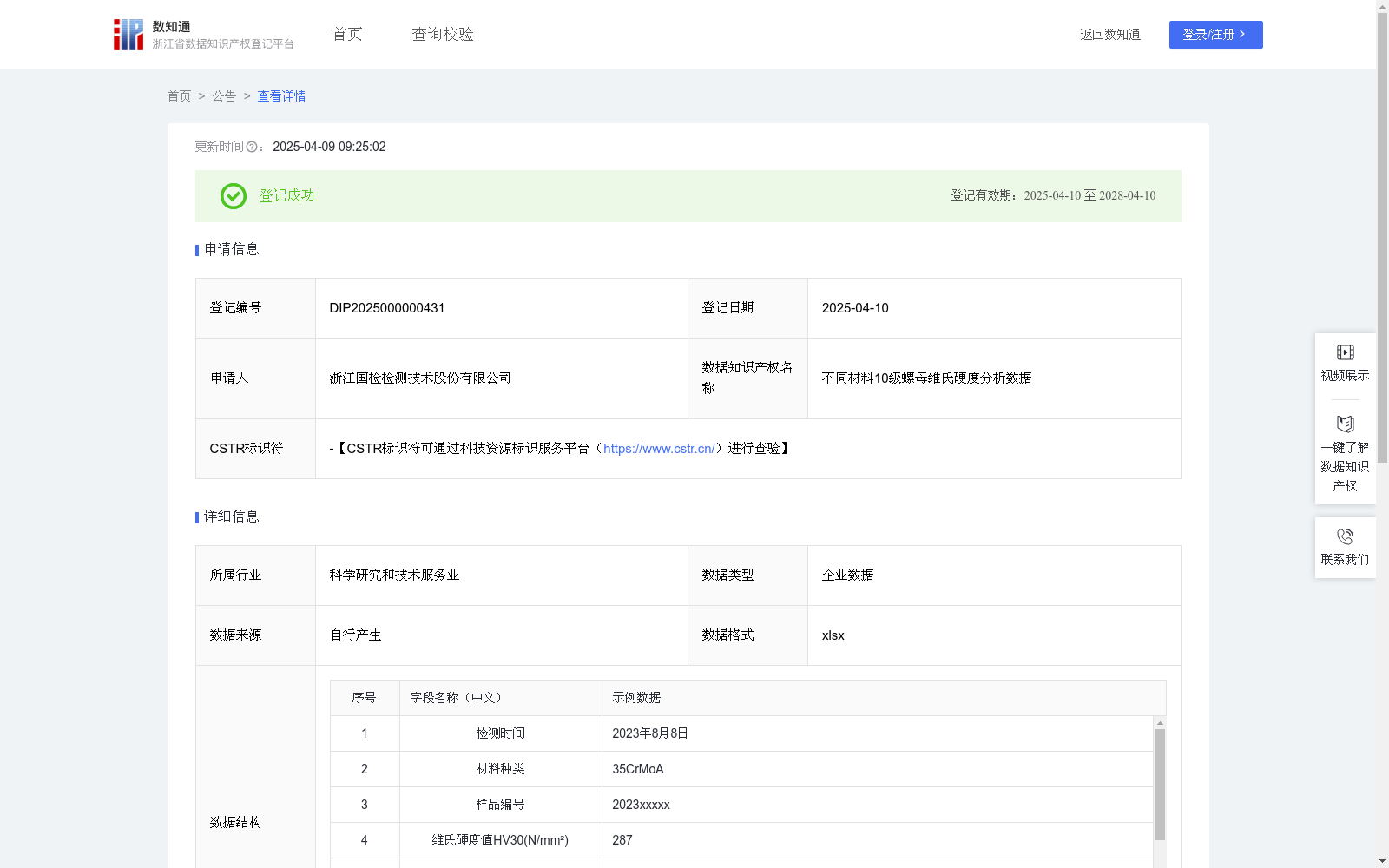Open the 首页 navigation menu item

347,35
